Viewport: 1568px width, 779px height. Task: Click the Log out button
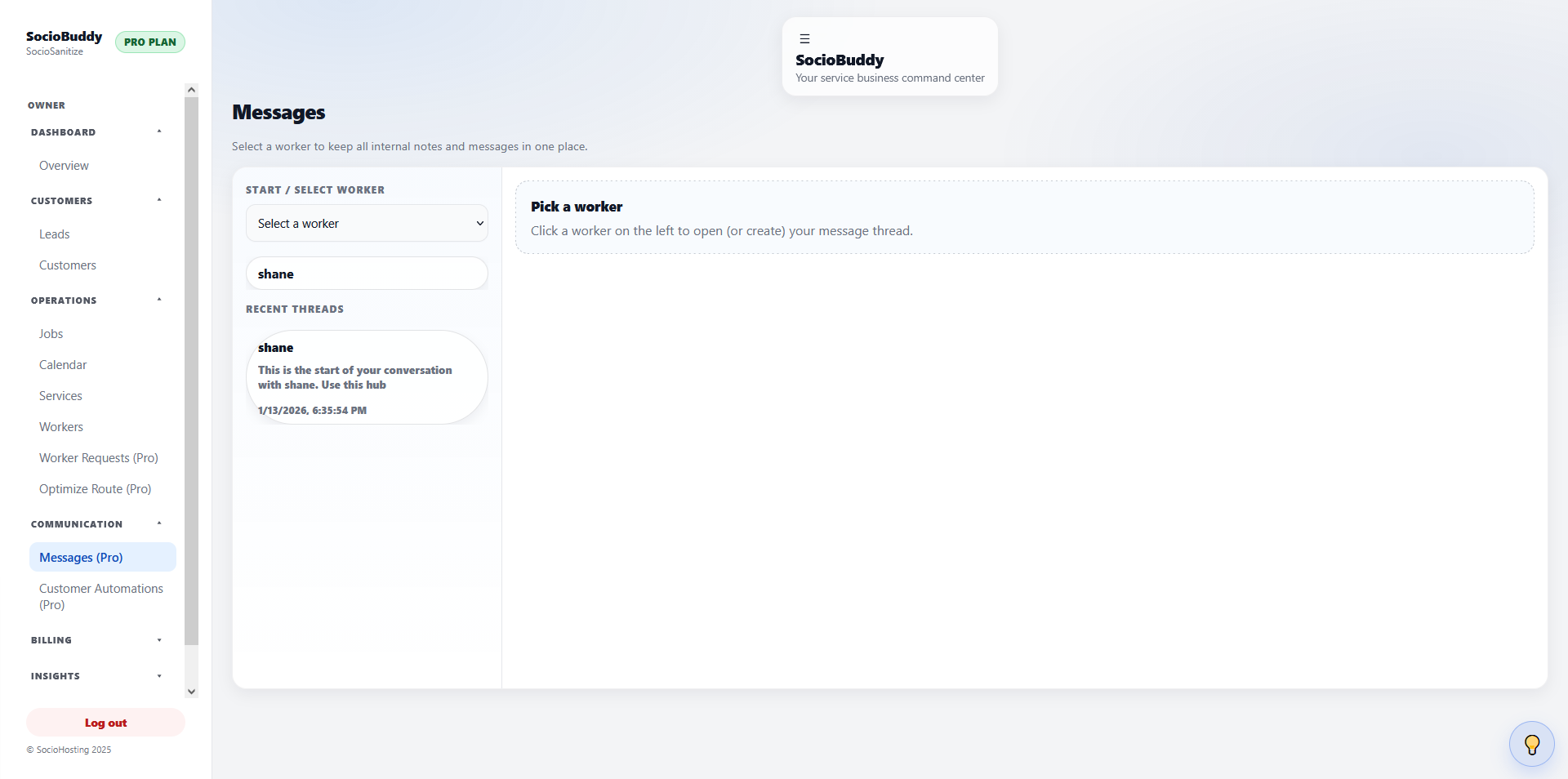point(105,723)
